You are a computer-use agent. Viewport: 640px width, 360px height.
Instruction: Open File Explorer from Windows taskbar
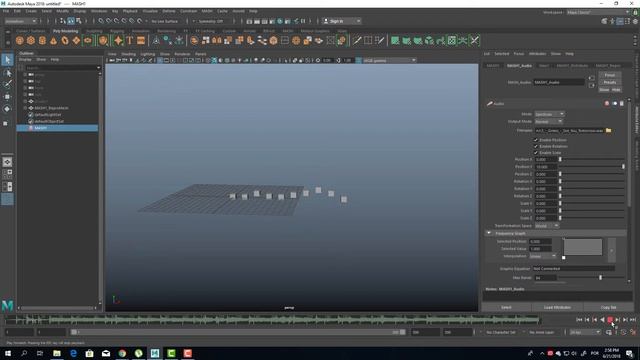(57, 353)
